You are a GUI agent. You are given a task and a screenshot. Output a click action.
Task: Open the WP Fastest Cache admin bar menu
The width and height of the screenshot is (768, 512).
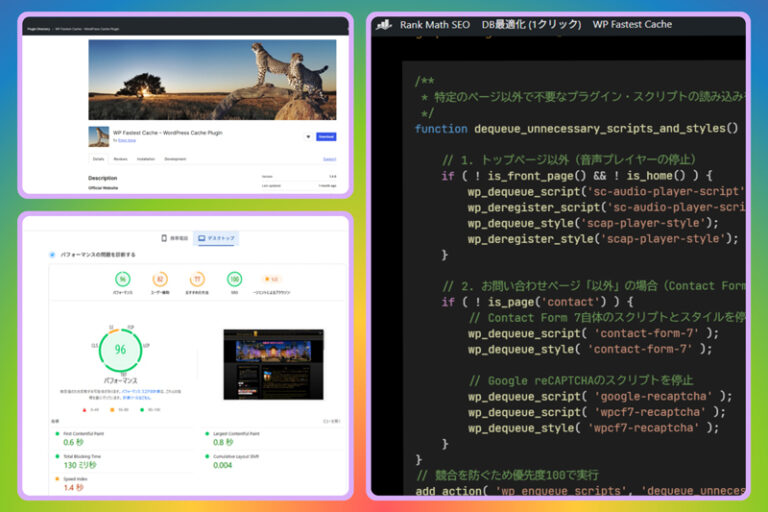(632, 24)
